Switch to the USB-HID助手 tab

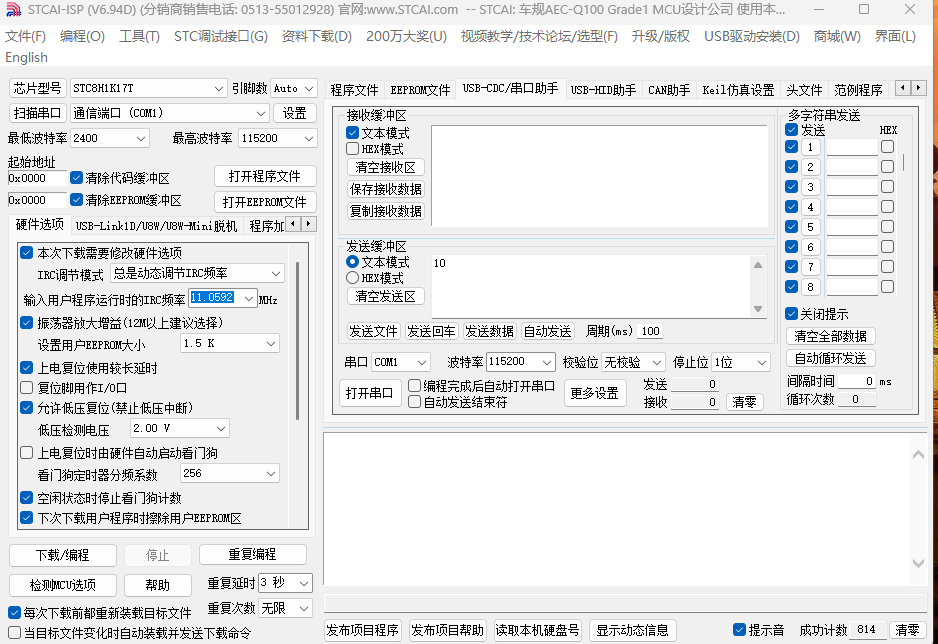603,90
